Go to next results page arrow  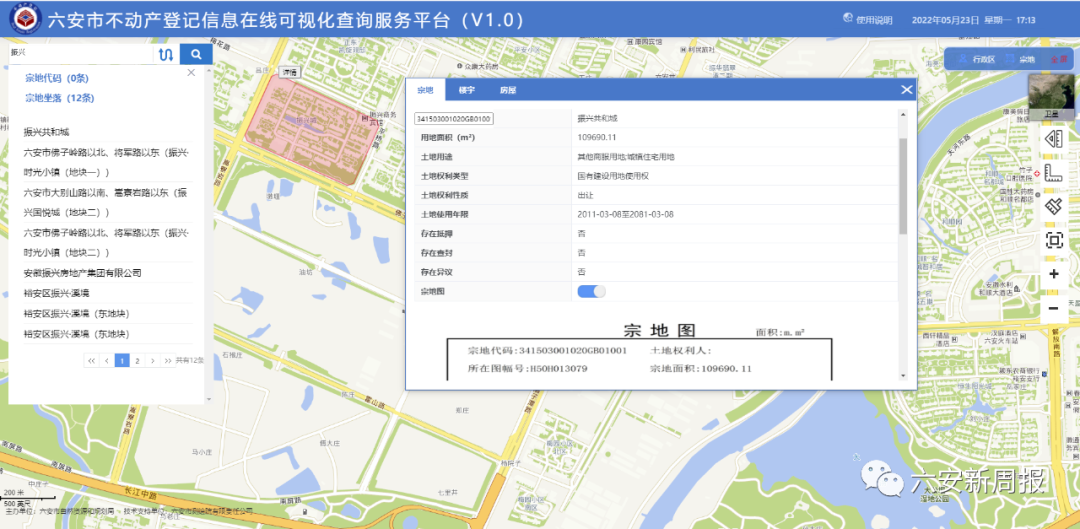[x=153, y=360]
